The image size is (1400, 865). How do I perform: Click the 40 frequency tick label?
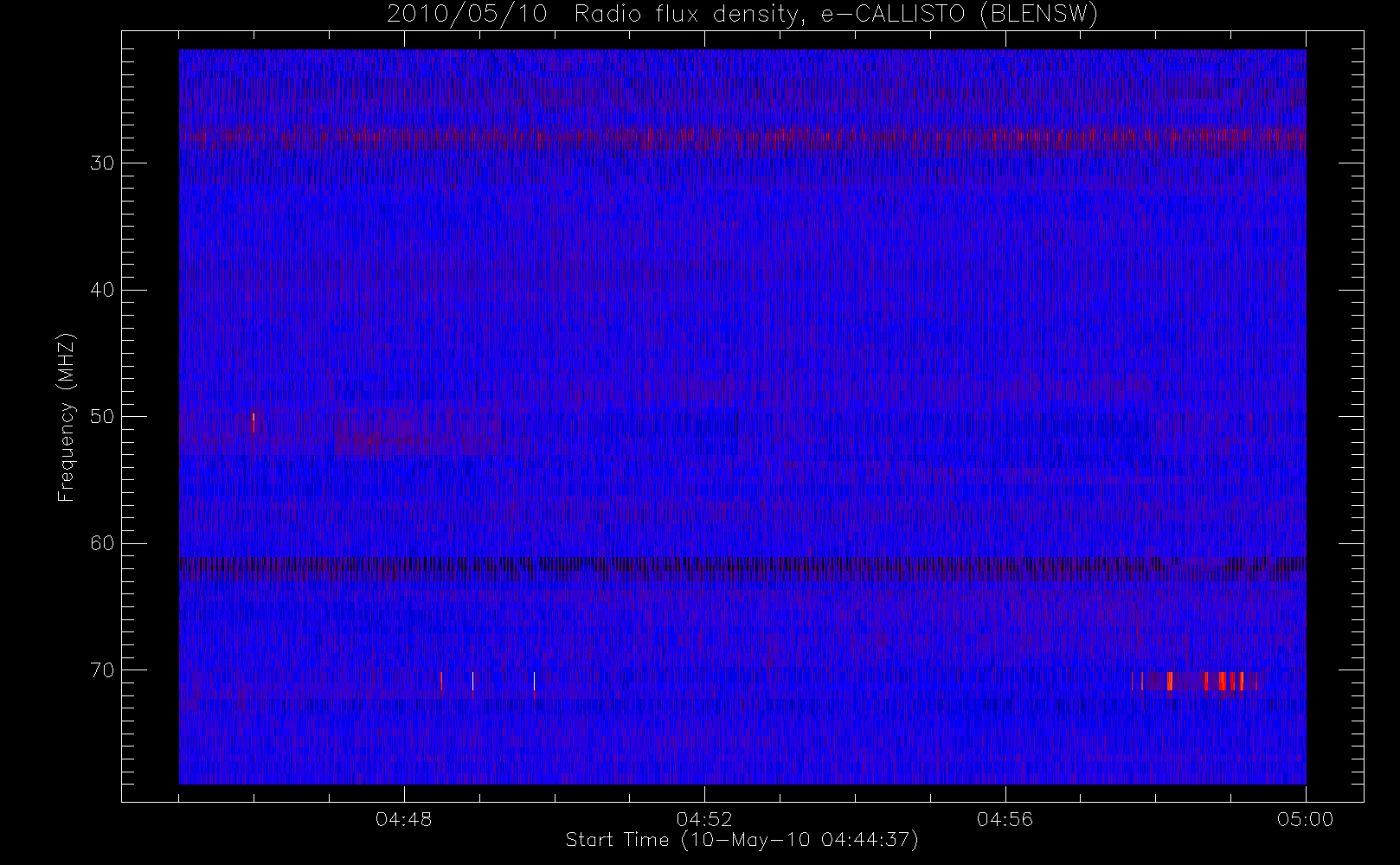pos(102,290)
